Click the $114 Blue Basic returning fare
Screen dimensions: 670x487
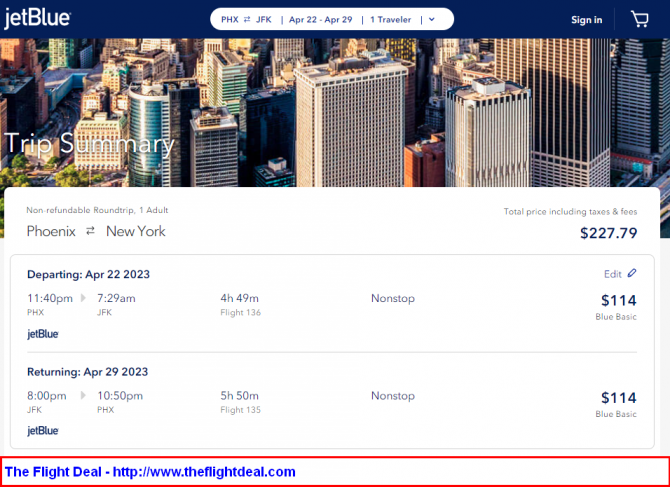[x=616, y=404]
